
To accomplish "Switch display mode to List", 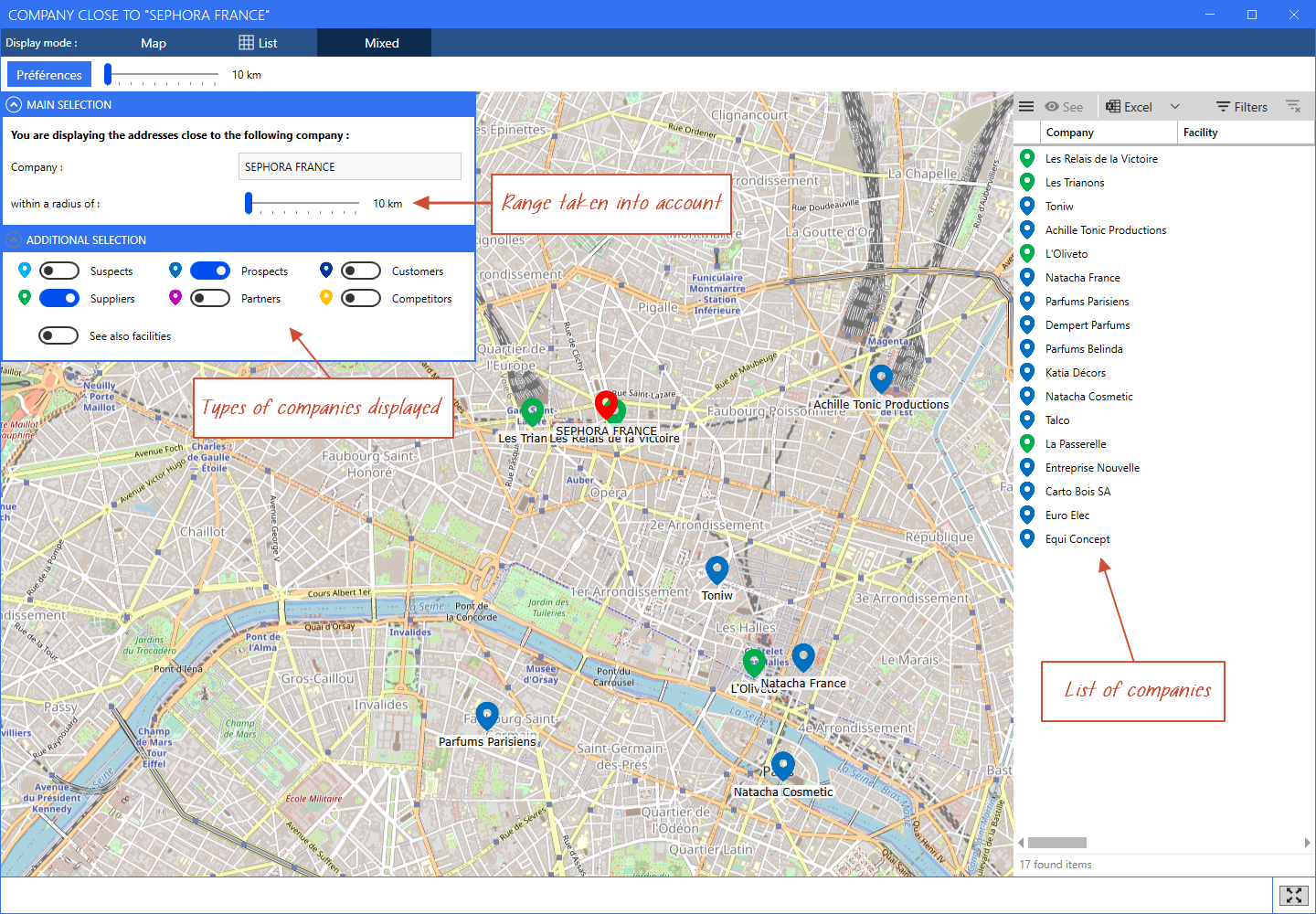I will 258,43.
